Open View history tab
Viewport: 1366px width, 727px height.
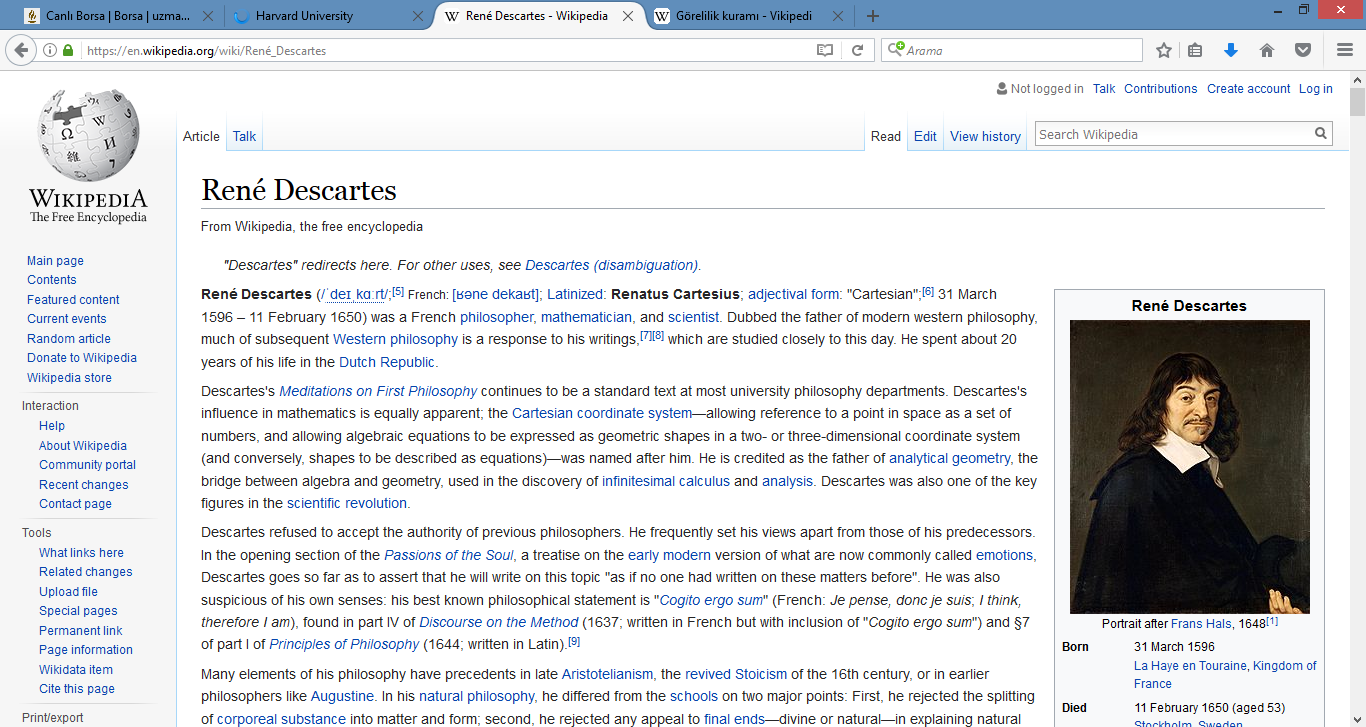pyautogui.click(x=985, y=136)
